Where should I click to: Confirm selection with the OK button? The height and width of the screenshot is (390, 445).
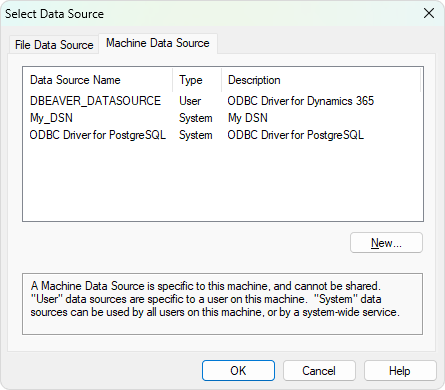tap(238, 370)
